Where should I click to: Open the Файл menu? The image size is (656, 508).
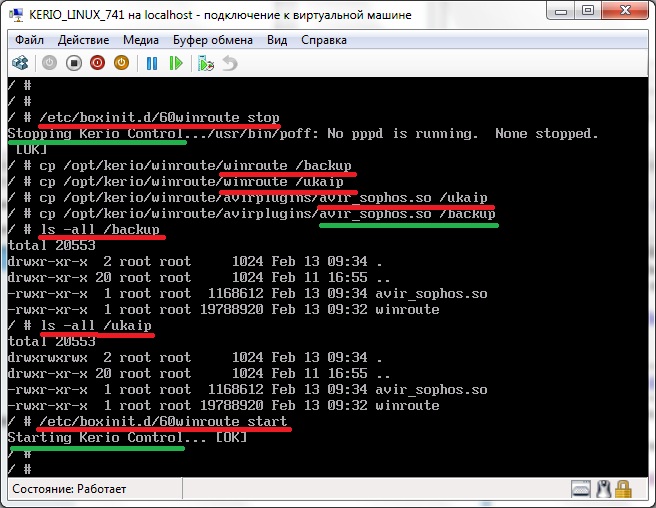point(30,40)
